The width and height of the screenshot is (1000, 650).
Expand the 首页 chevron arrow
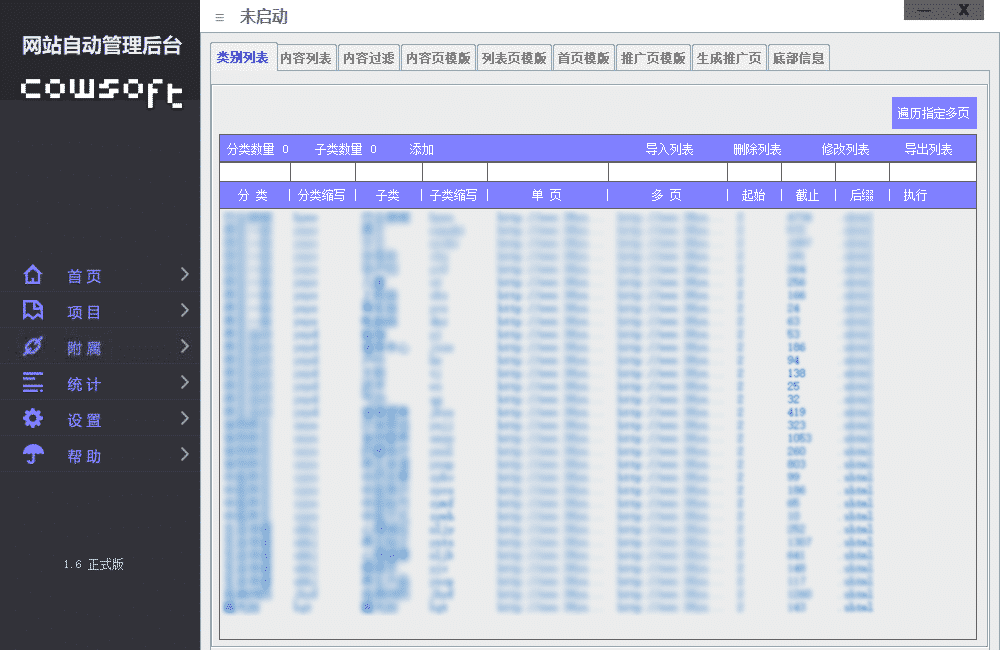click(x=184, y=275)
